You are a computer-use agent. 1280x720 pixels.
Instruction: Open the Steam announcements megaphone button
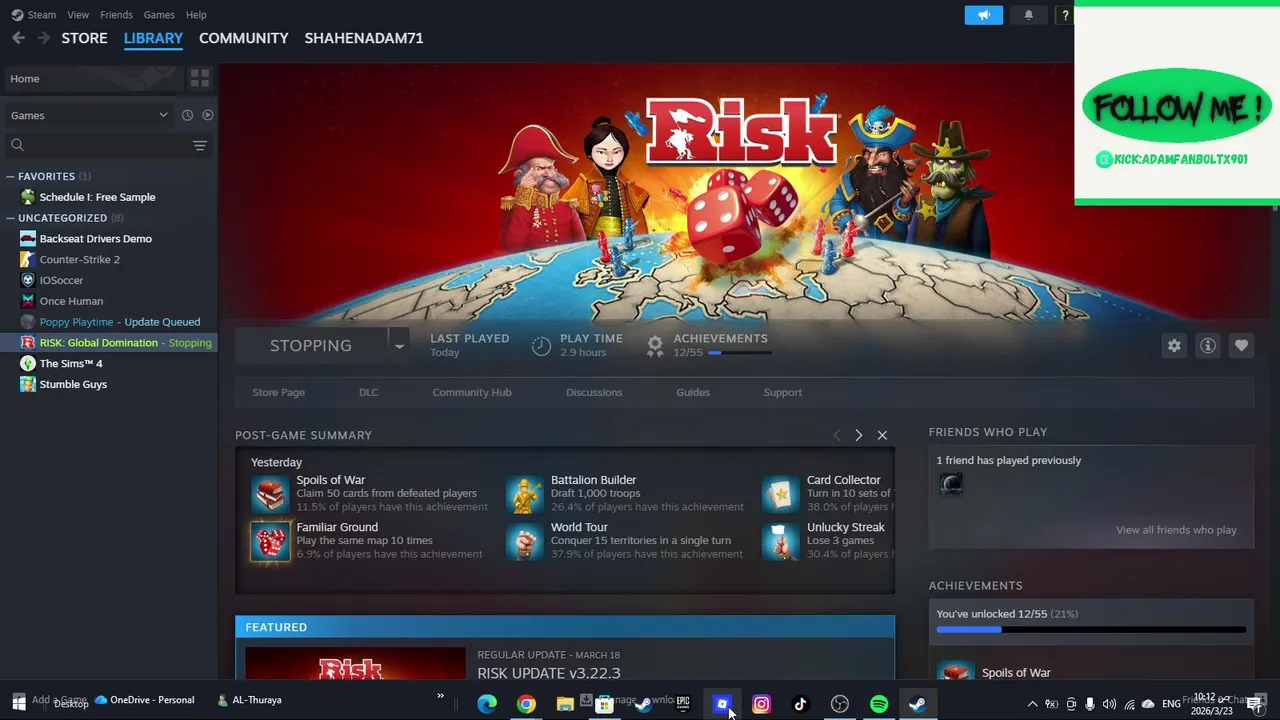click(x=984, y=15)
